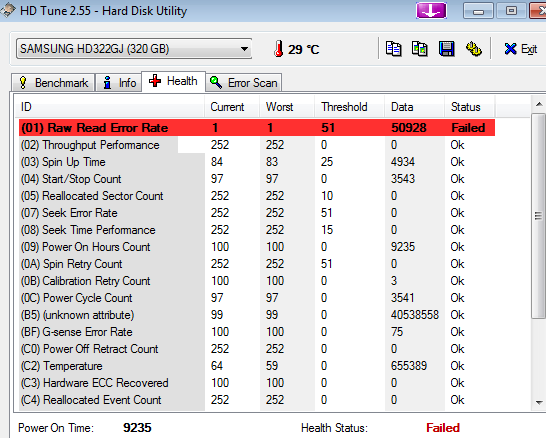Exit the application via the X Exit button
The height and width of the screenshot is (438, 546).
coord(520,49)
